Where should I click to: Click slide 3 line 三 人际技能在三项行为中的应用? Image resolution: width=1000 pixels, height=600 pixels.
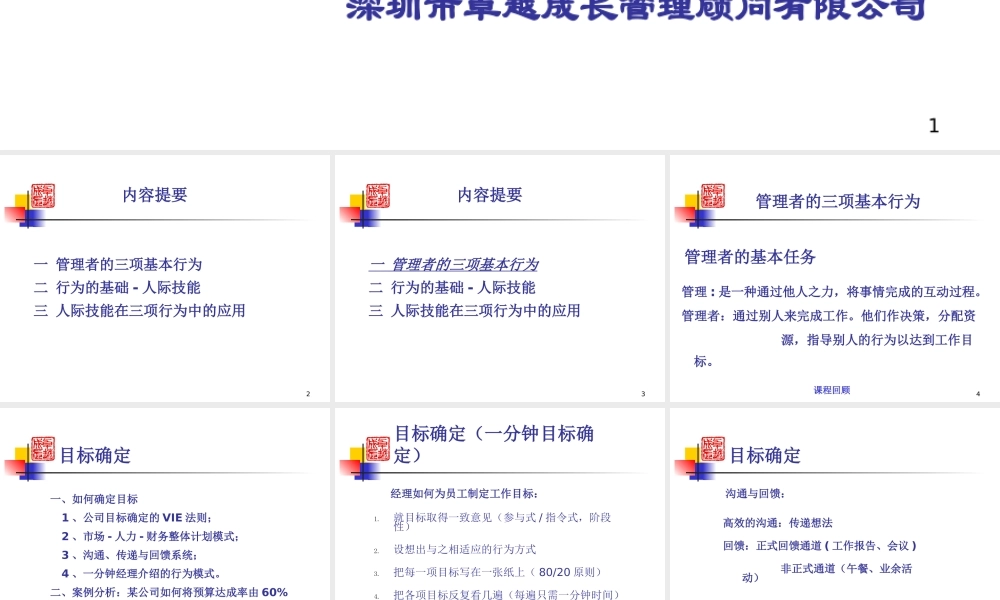tap(474, 311)
